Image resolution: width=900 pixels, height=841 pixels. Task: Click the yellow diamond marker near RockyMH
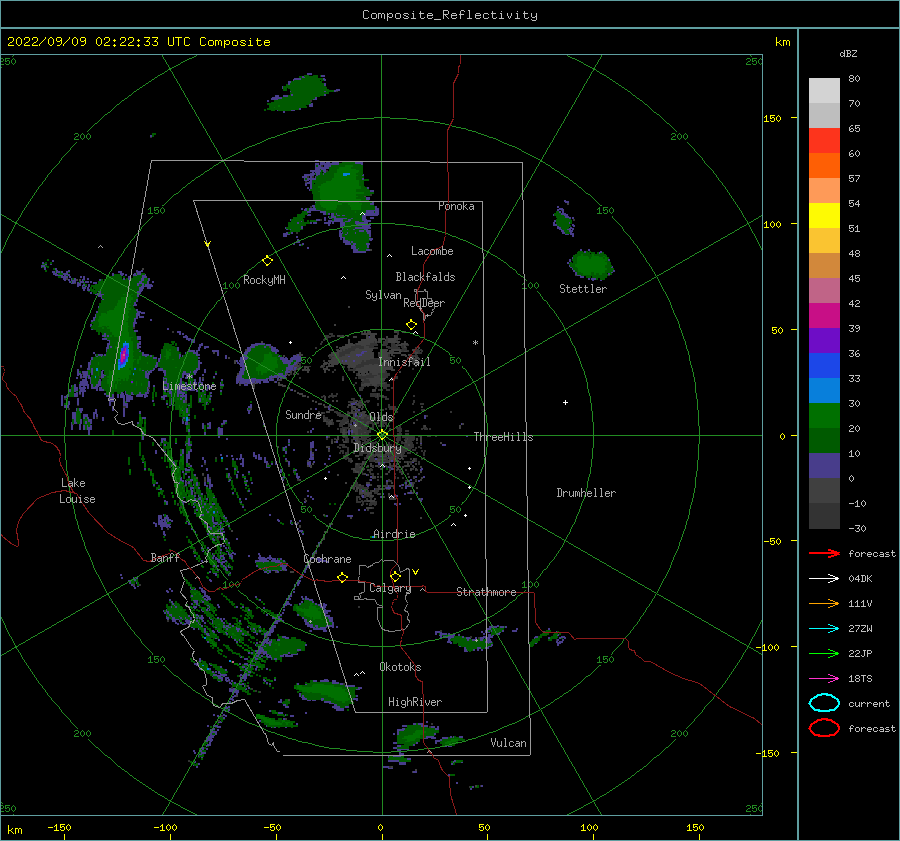267,261
